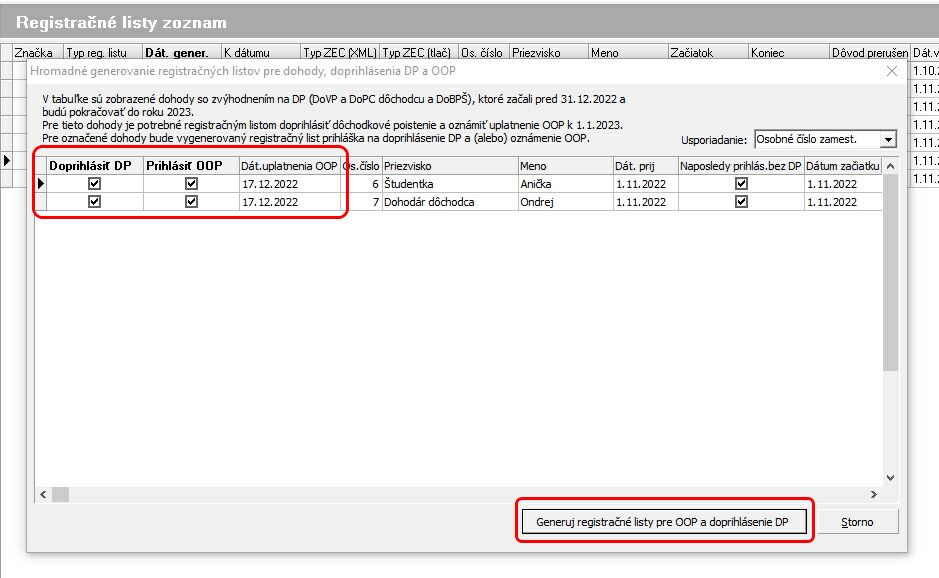This screenshot has height=578, width=939.
Task: Toggle Naposledy prihlás.bez DP for Ondrej
Action: [741, 201]
